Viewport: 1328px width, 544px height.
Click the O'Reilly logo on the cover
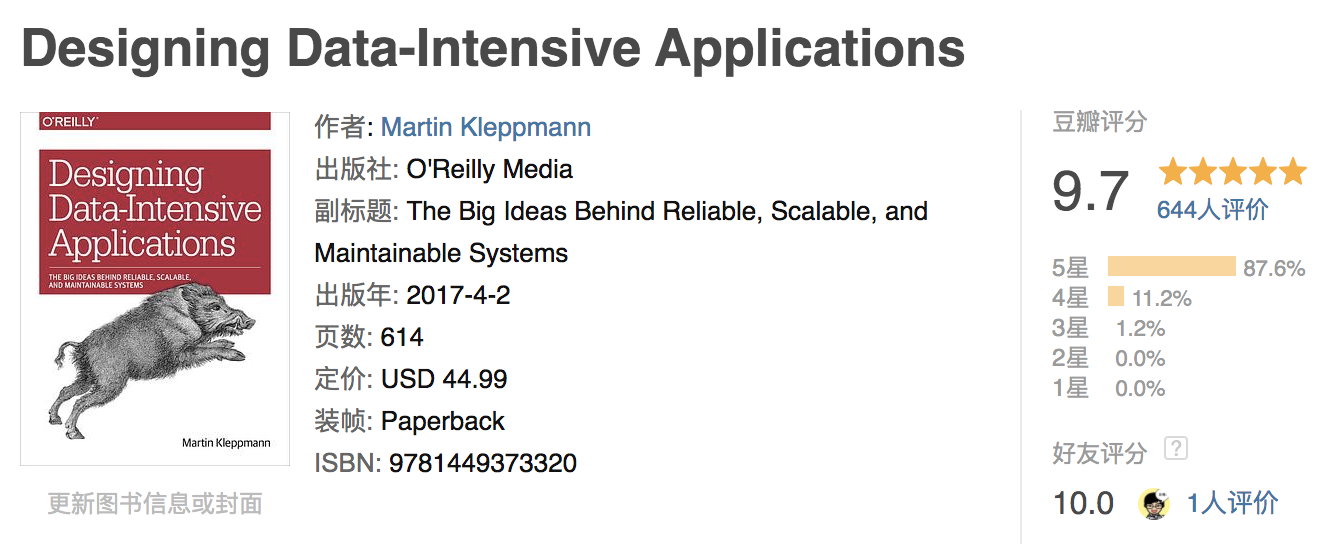[68, 122]
